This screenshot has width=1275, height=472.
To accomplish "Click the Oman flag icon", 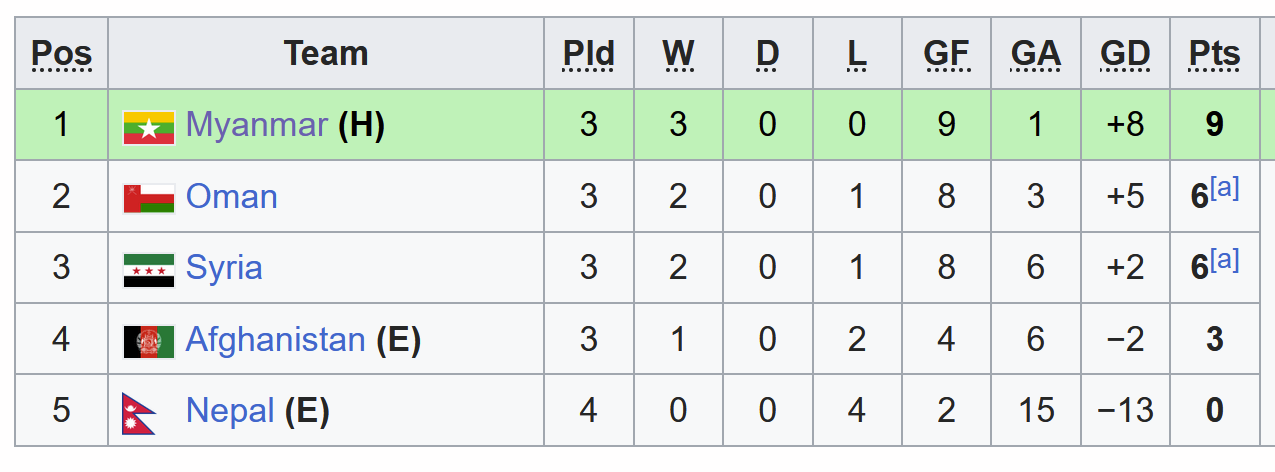I will tap(149, 198).
